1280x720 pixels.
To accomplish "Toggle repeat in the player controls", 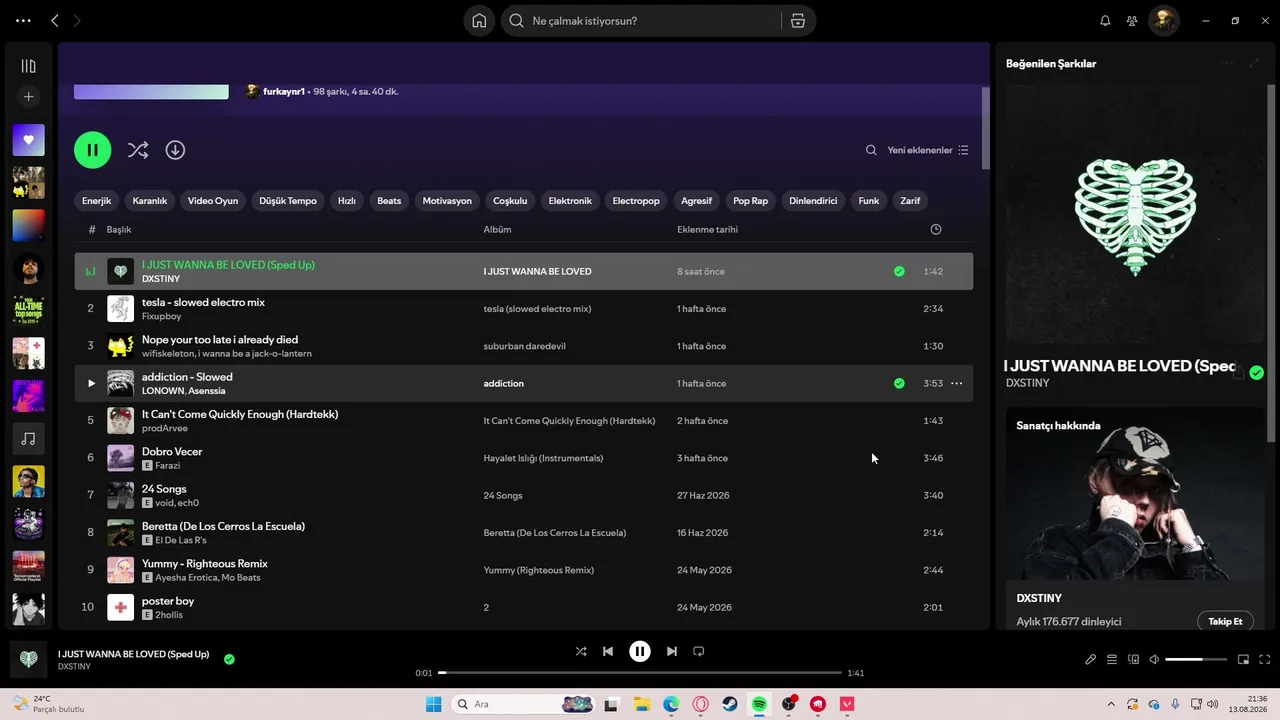I will point(699,651).
